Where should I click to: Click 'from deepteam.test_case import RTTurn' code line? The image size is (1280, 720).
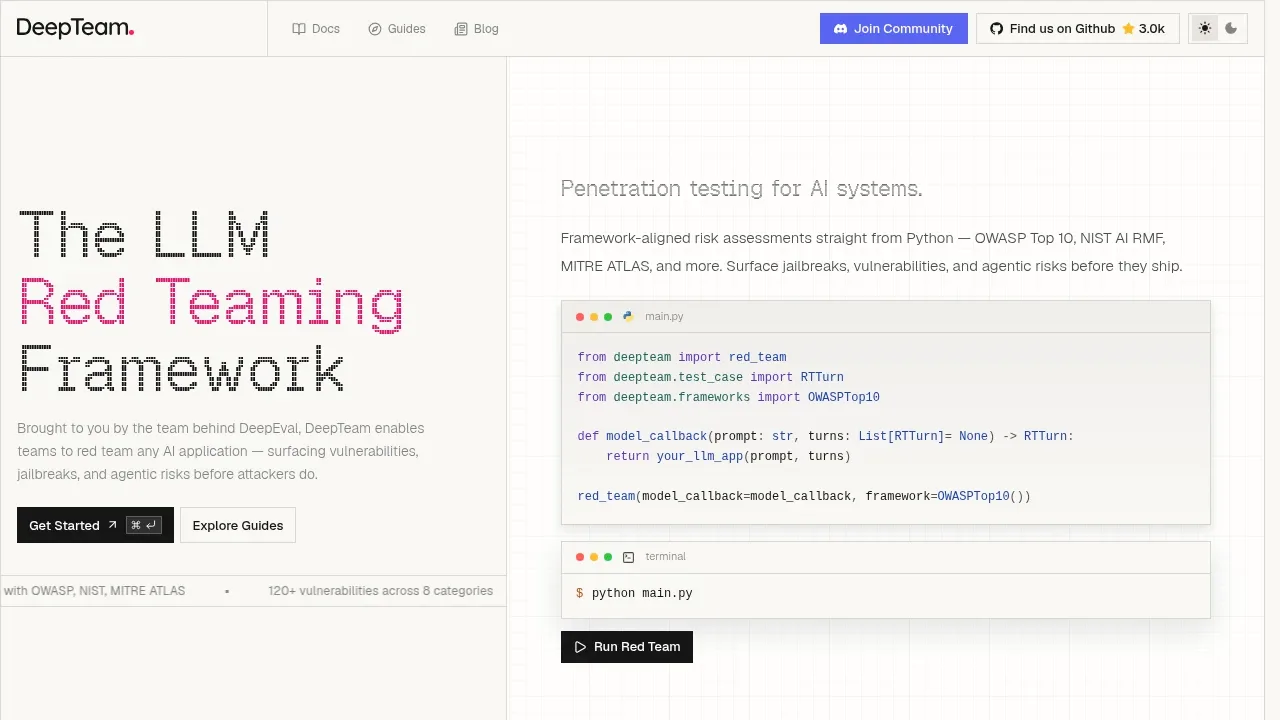click(710, 377)
